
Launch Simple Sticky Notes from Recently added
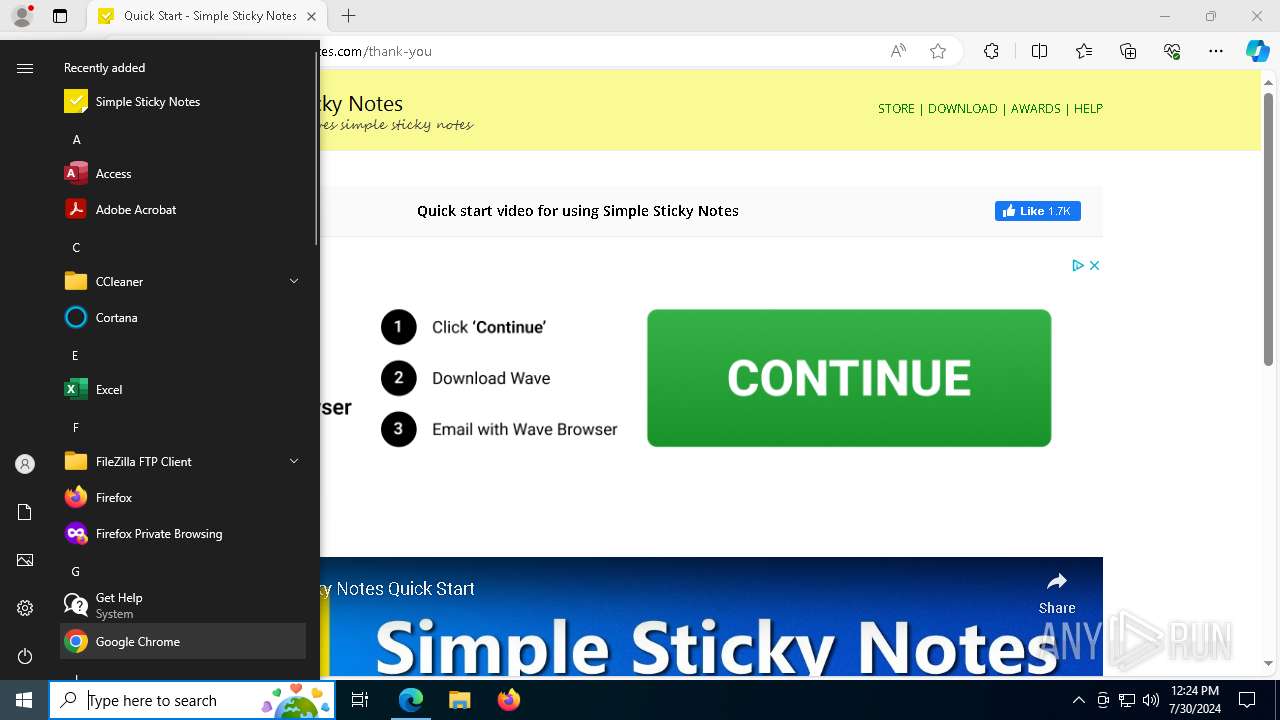click(183, 101)
